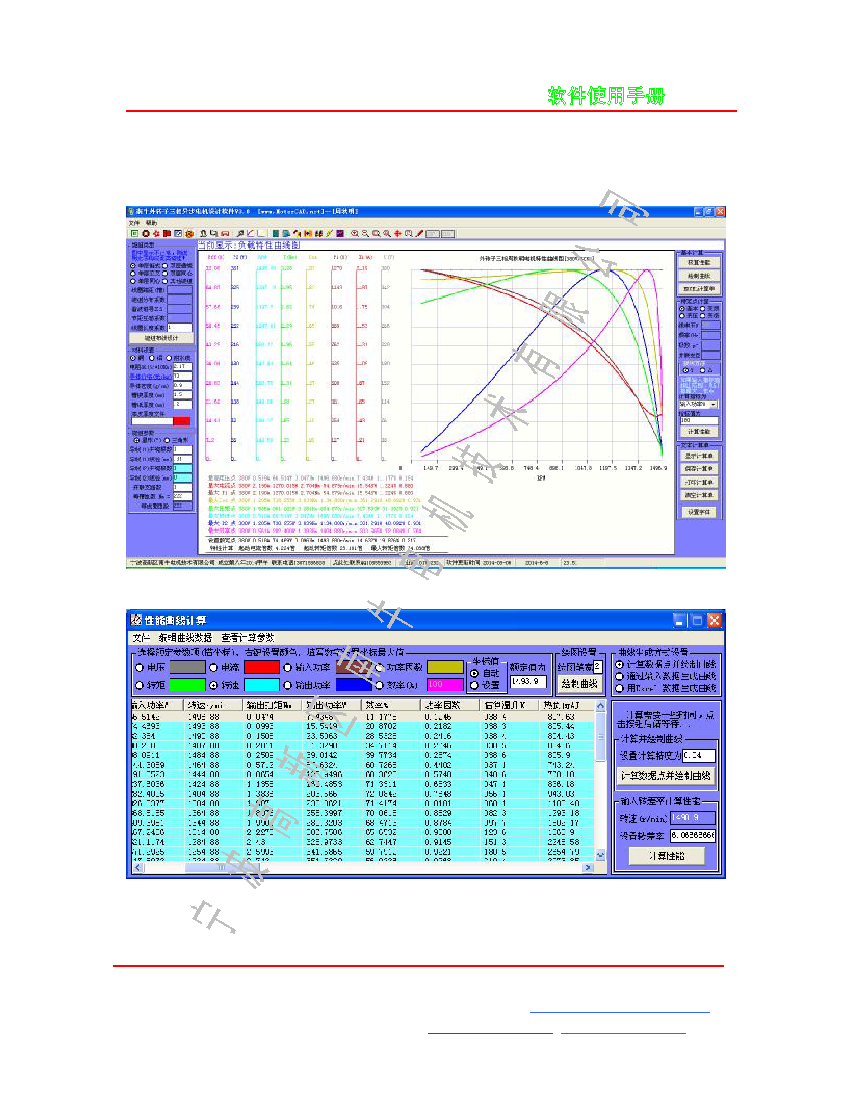This screenshot has width=850, height=1100.
Task: Select the 电压 radio button
Action: click(139, 666)
